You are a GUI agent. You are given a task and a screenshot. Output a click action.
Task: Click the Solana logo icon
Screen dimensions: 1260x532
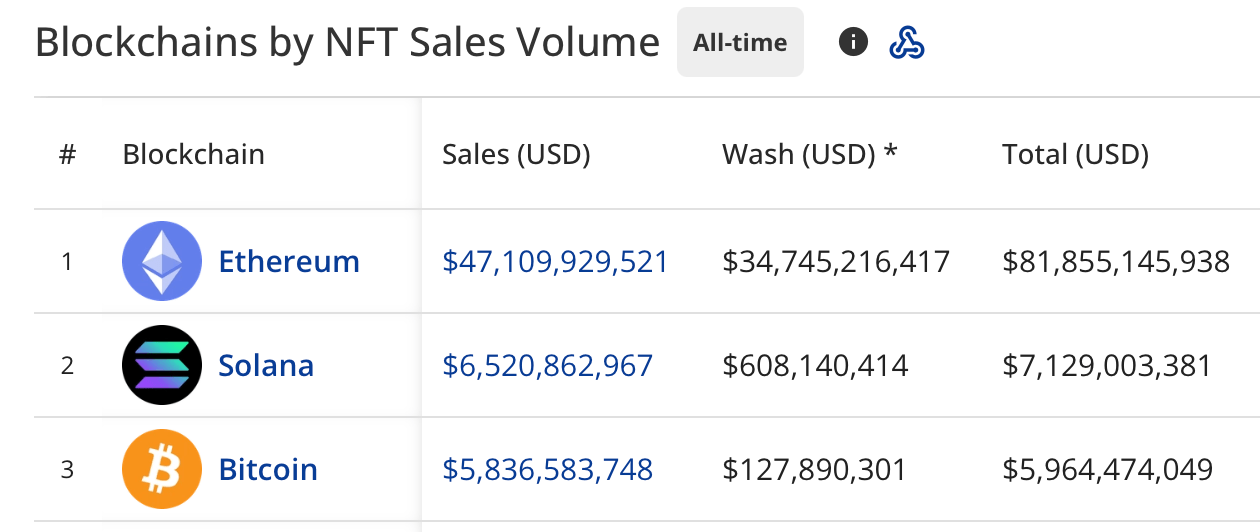(x=161, y=365)
